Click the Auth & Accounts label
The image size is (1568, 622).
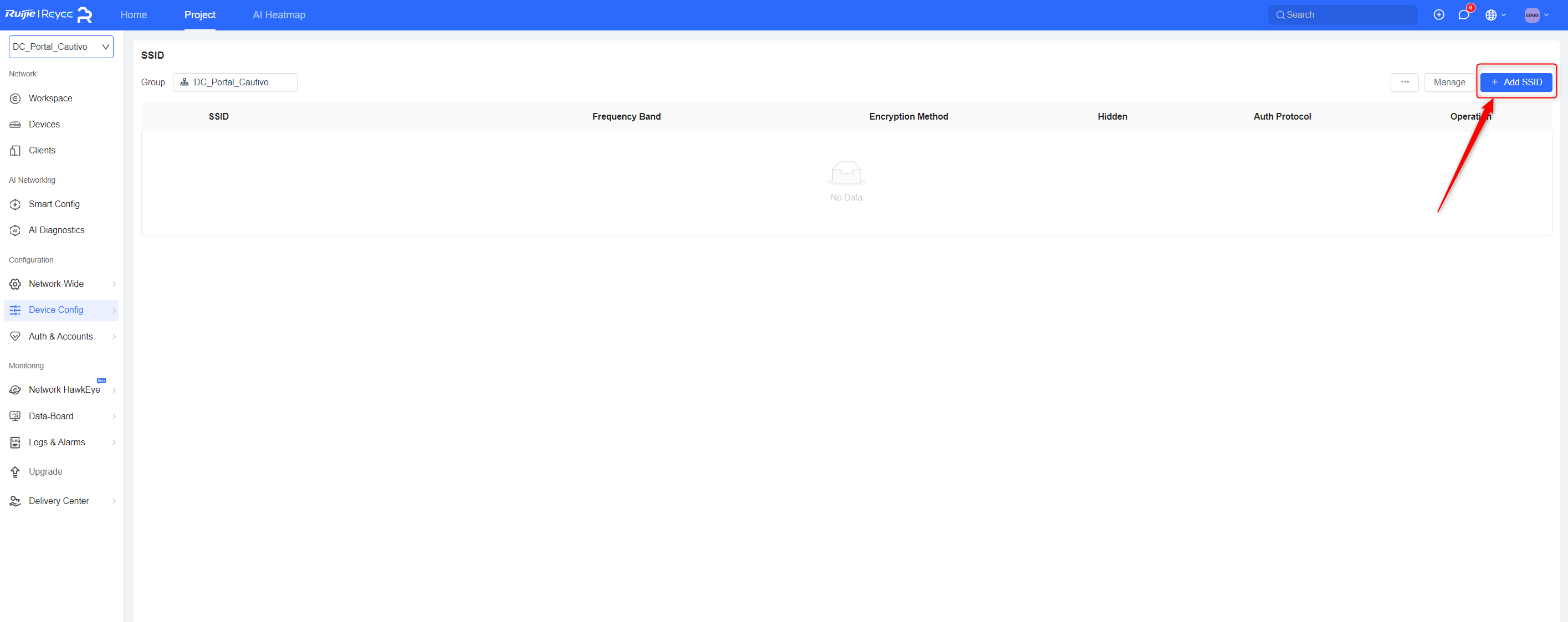[60, 336]
